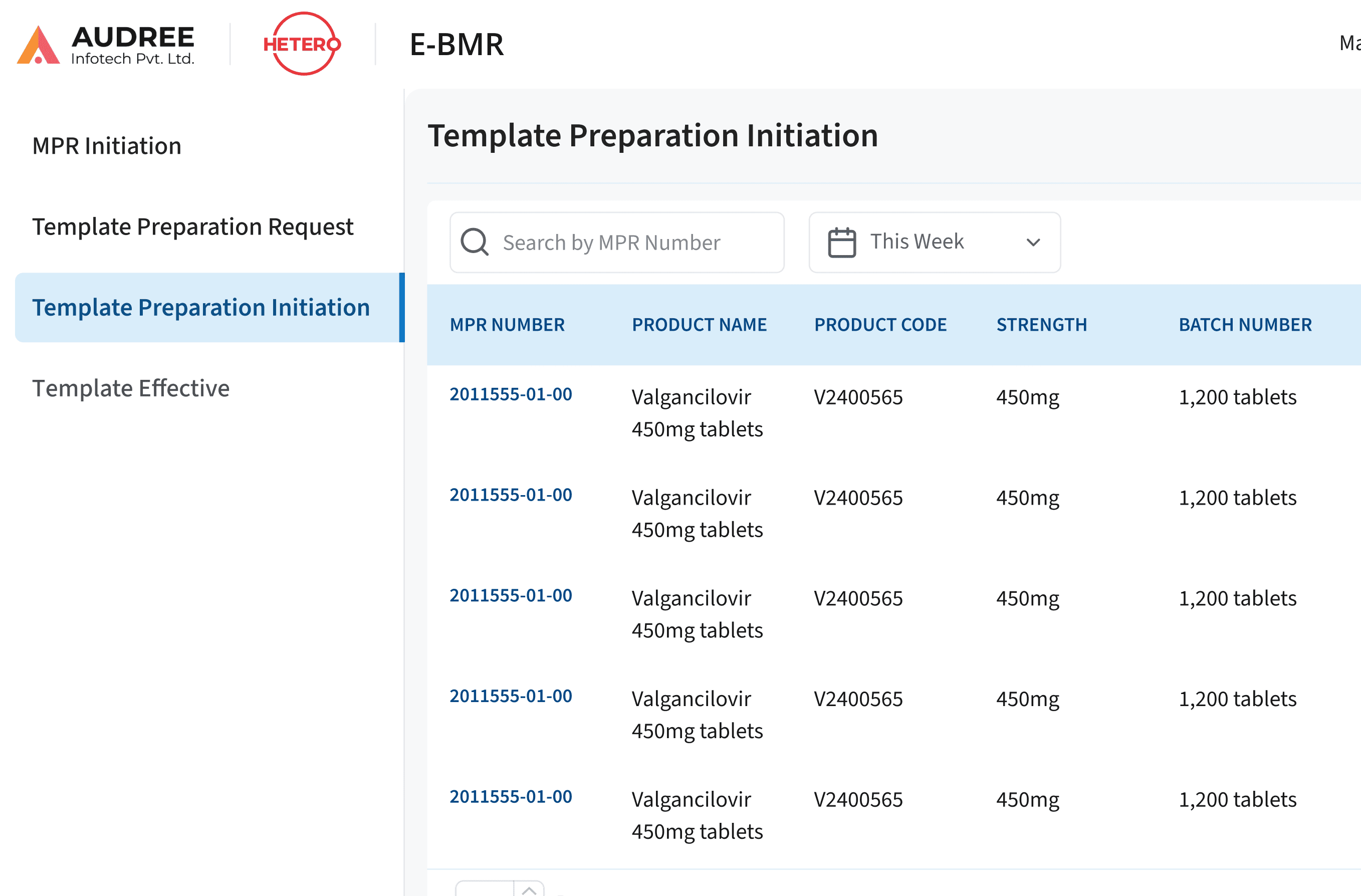Click the Hetero circular logo
The height and width of the screenshot is (896, 1361).
(x=303, y=44)
